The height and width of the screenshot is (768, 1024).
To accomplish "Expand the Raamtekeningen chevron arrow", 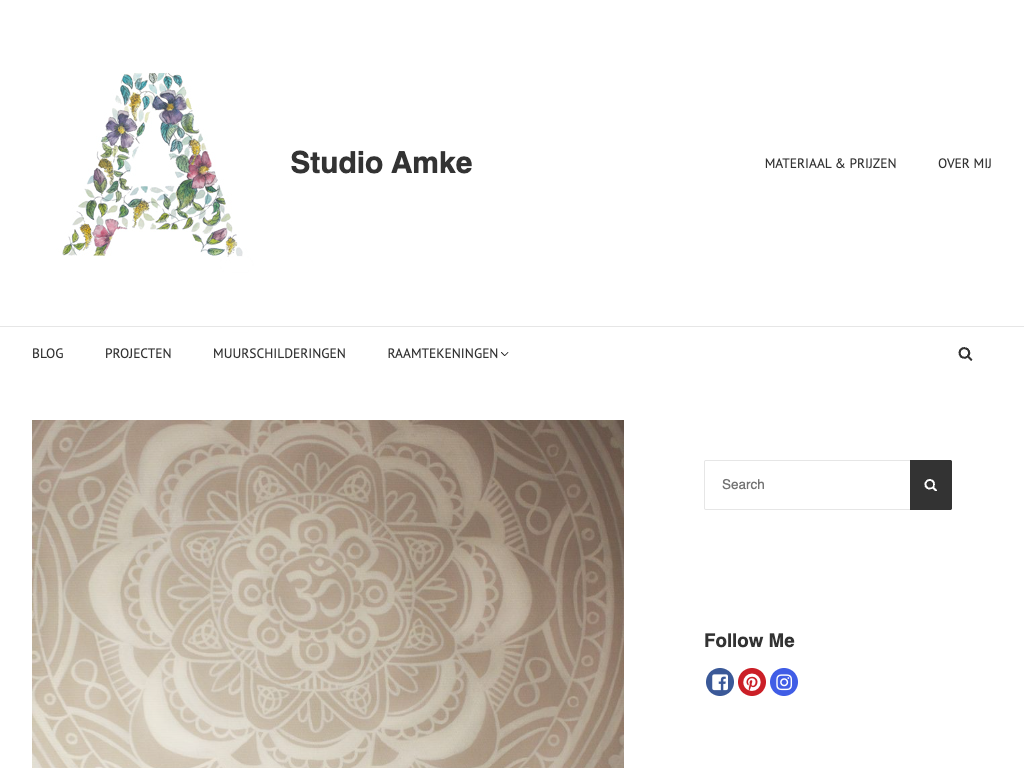I will click(x=505, y=354).
